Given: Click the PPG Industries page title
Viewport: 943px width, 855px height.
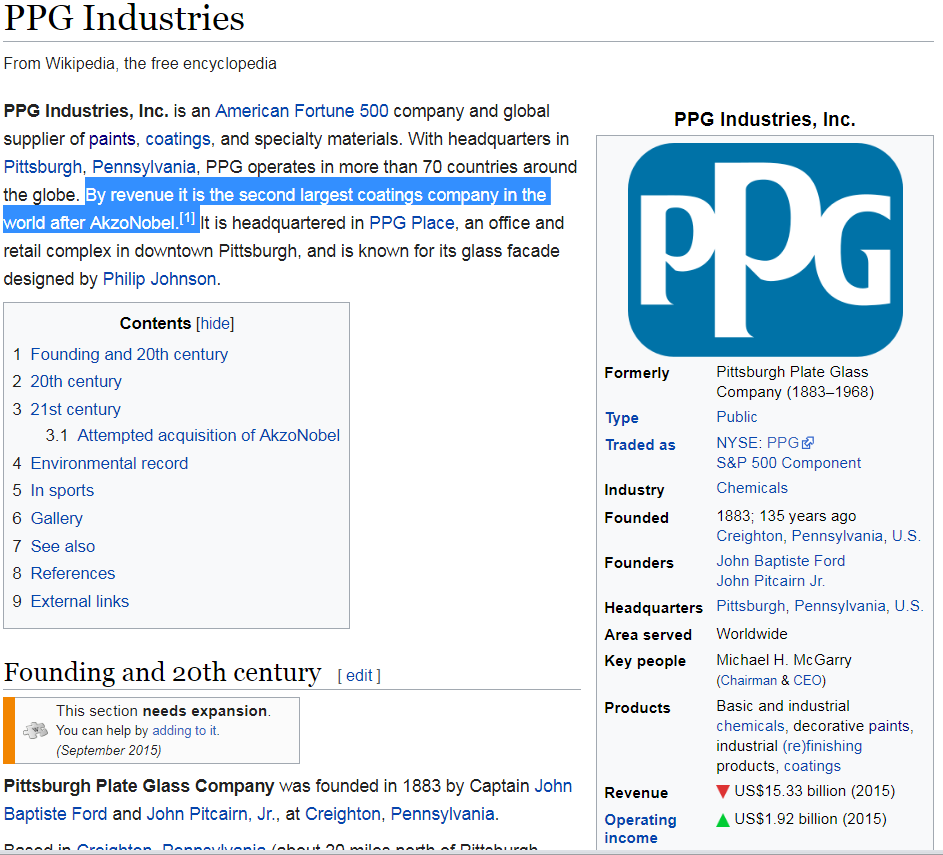Looking at the screenshot, I should (124, 17).
